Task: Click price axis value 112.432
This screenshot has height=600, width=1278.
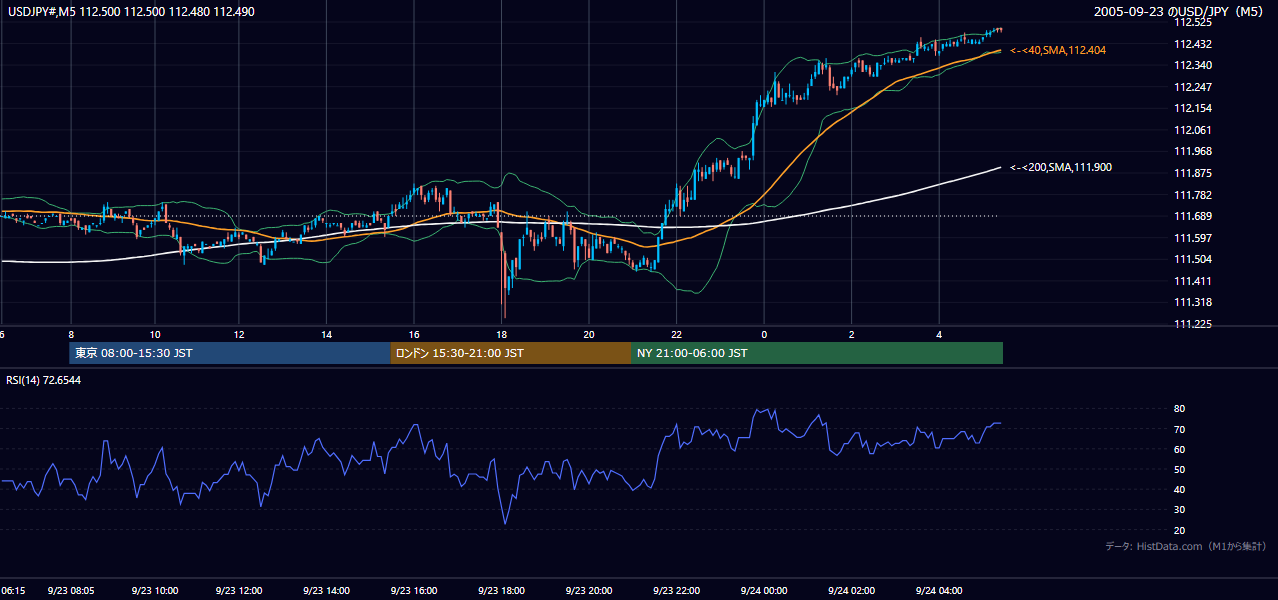Action: pos(1193,44)
